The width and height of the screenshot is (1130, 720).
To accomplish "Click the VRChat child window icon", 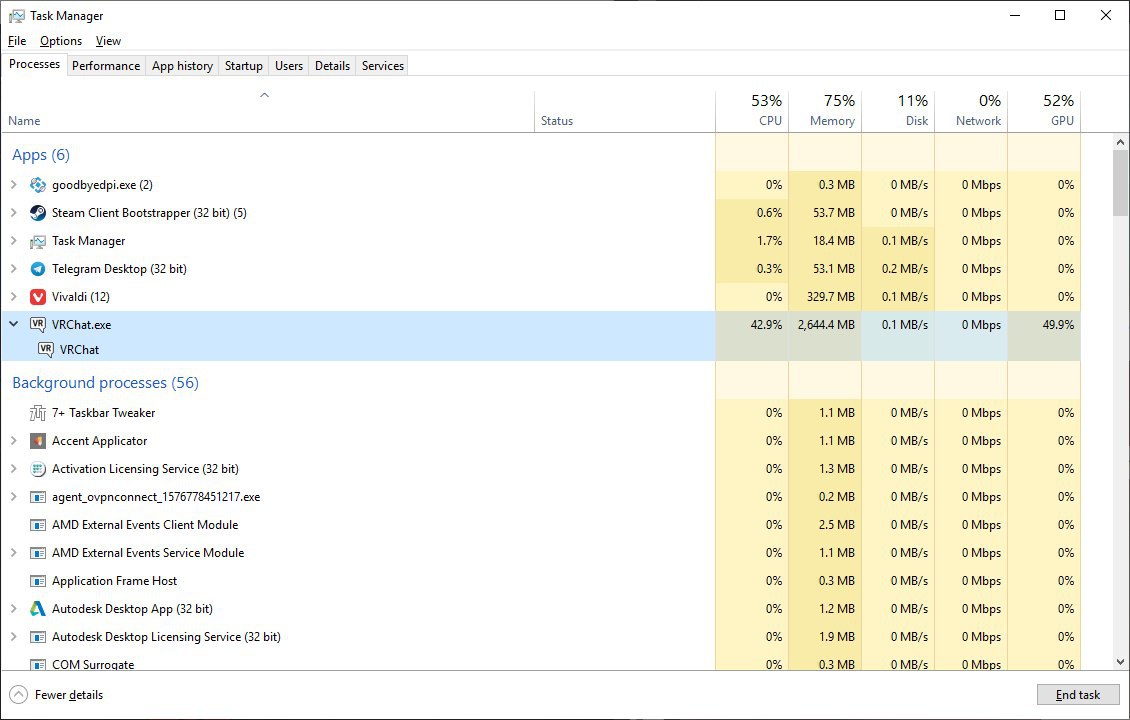I will (45, 350).
